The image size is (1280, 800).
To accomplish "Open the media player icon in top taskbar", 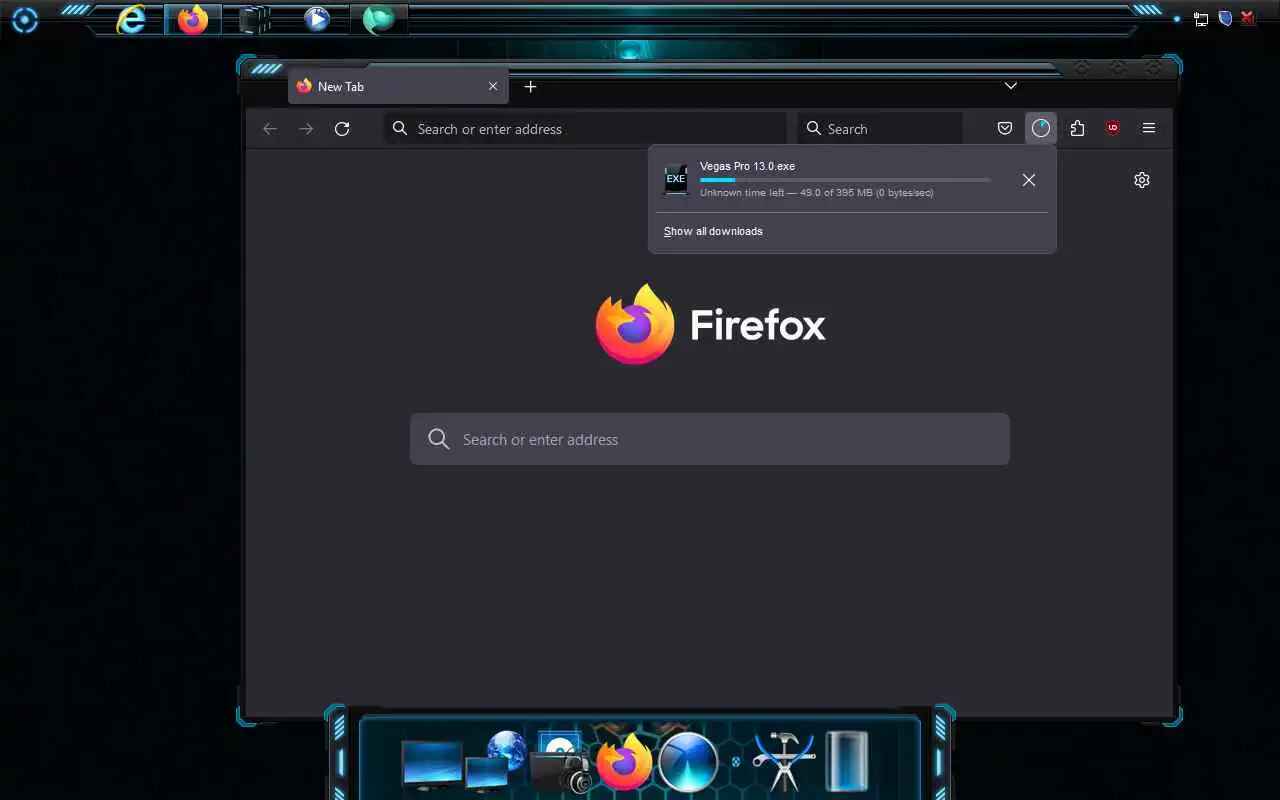I will click(317, 19).
